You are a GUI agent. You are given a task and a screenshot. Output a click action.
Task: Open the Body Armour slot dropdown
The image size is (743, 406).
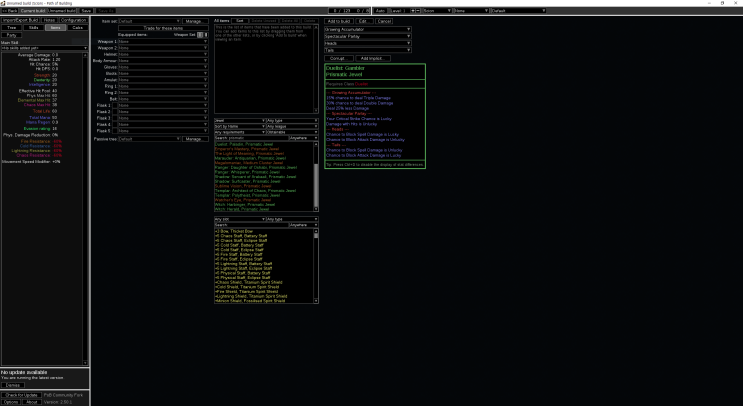point(163,61)
